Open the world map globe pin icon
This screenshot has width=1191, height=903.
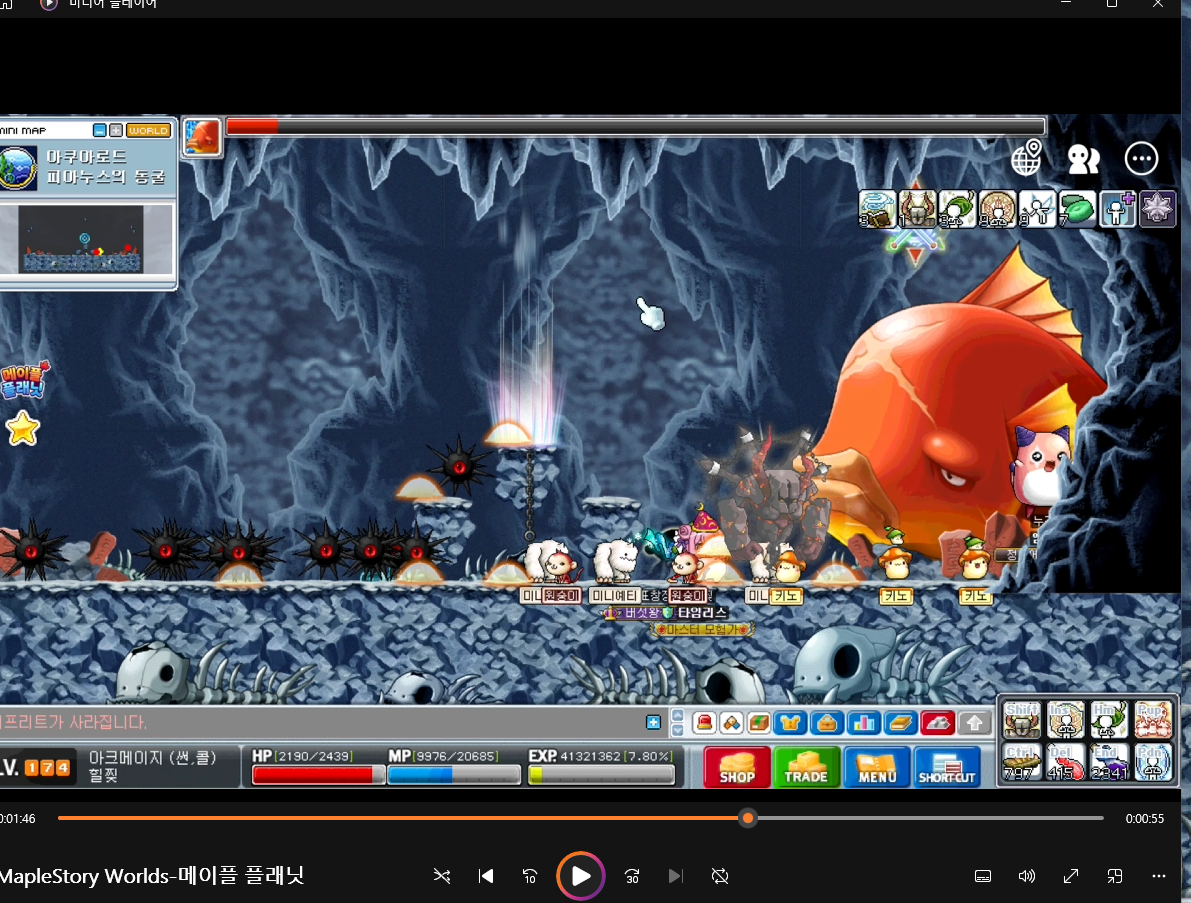[x=1026, y=158]
